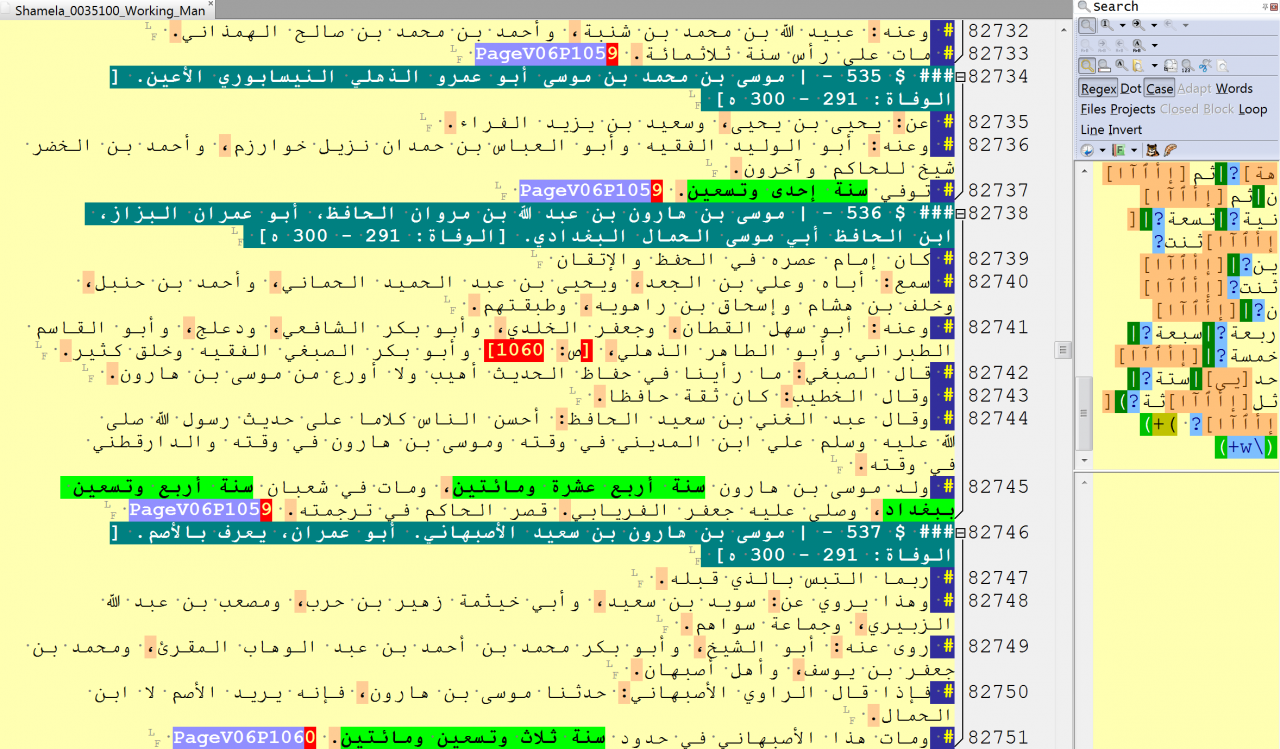1280x749 pixels.
Task: Click the green Favorites F icon
Action: [x=1118, y=150]
